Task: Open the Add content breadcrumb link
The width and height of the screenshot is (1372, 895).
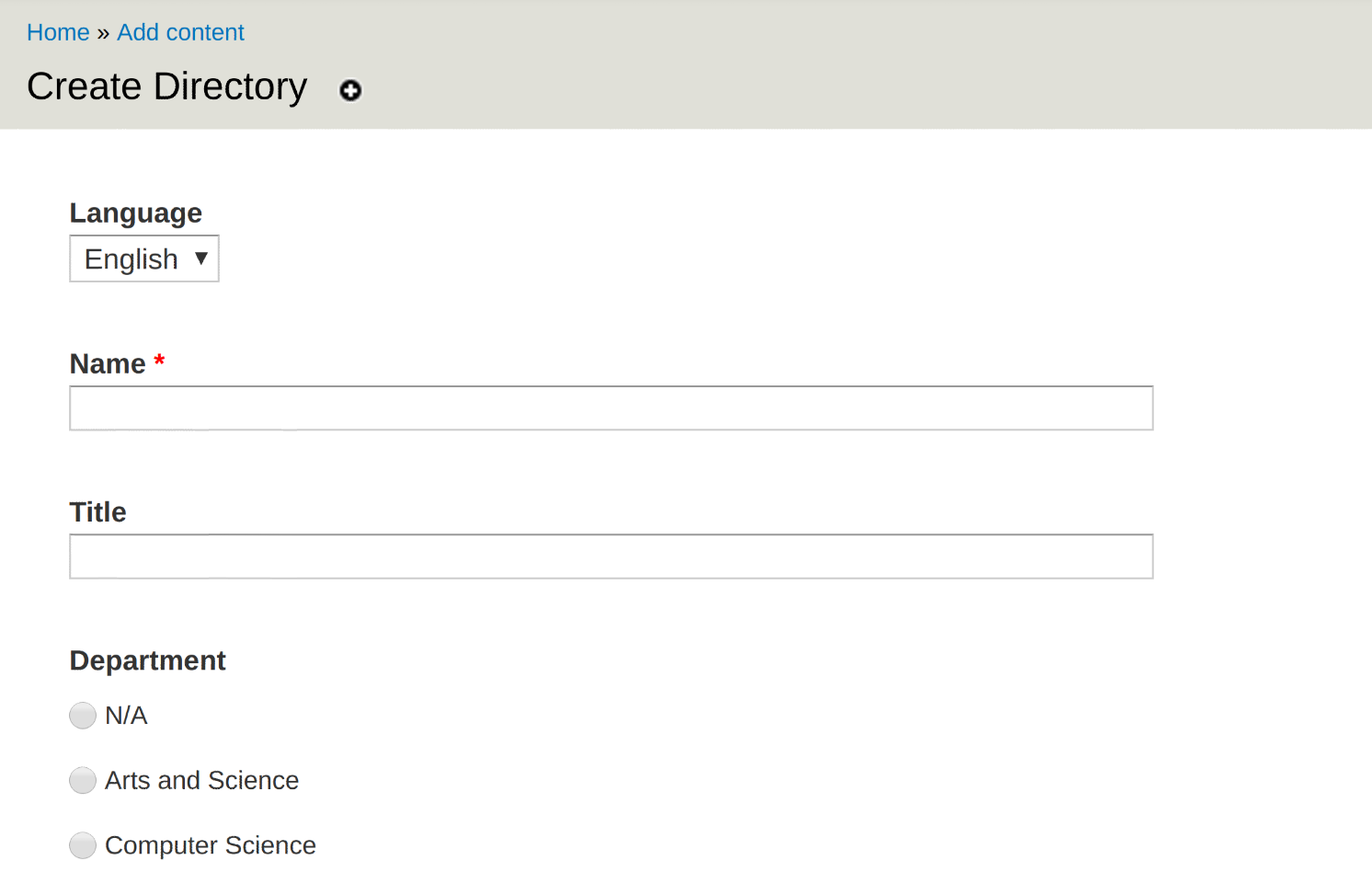Action: [x=180, y=32]
